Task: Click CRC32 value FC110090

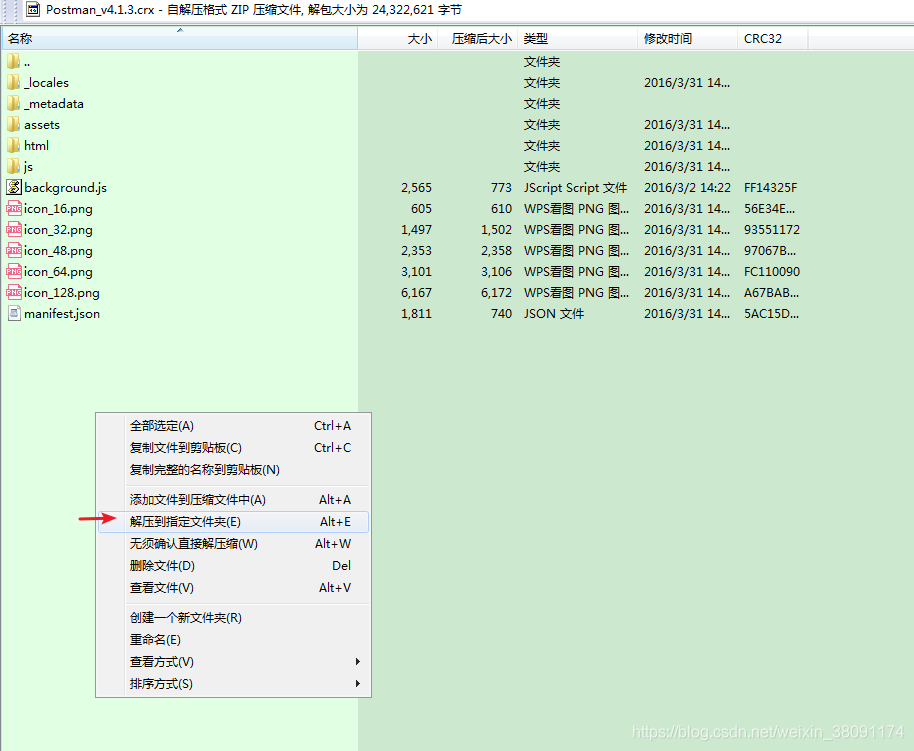Action: pyautogui.click(x=772, y=272)
